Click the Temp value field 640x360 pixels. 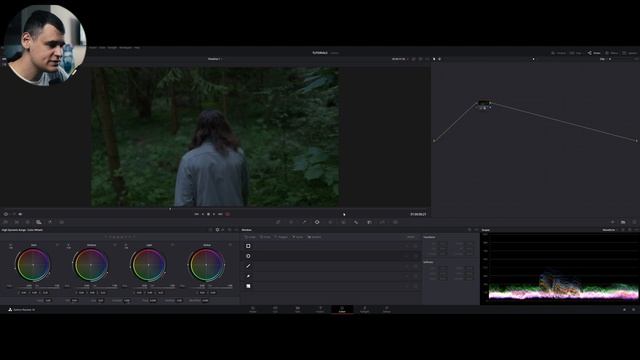point(48,300)
